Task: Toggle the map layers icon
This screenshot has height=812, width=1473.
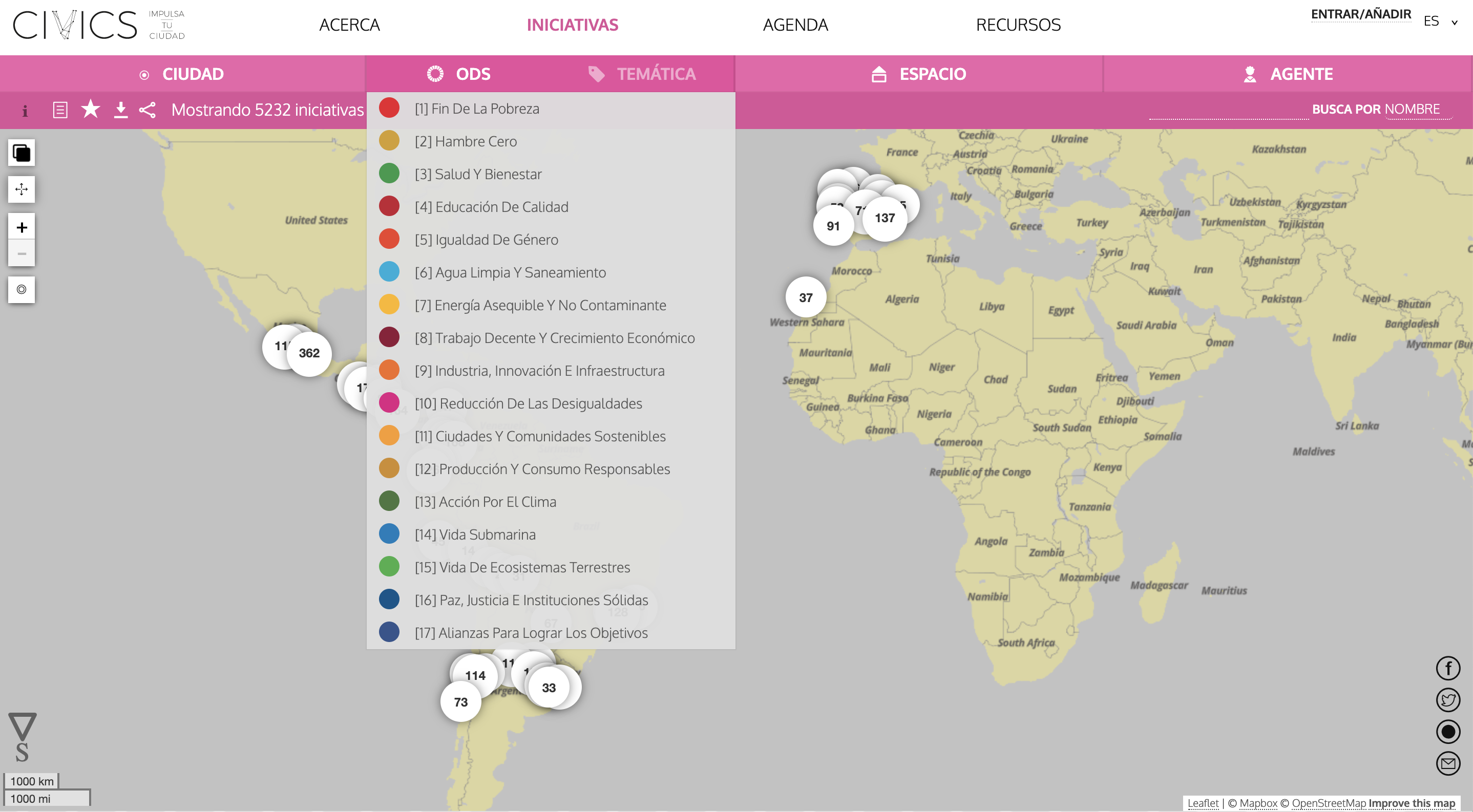Action: pos(21,153)
